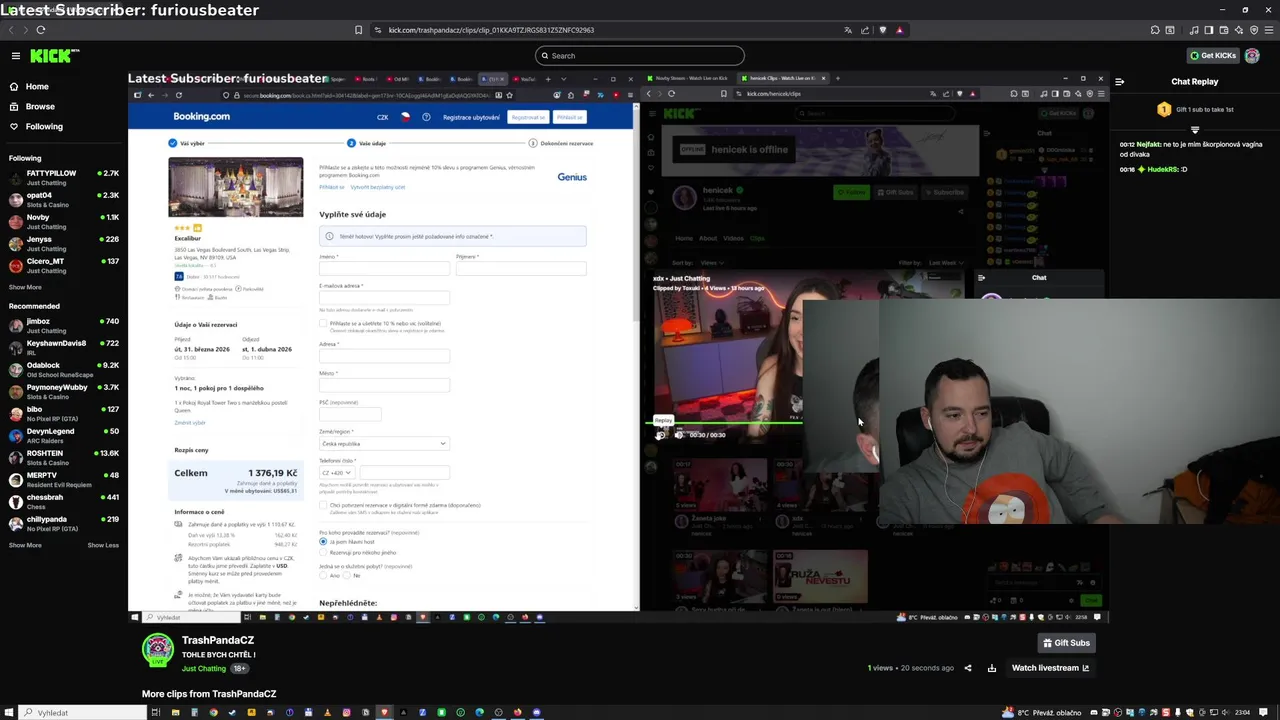Image resolution: width=1280 pixels, height=720 pixels.
Task: Click the browser address bar URL
Action: coord(491,30)
